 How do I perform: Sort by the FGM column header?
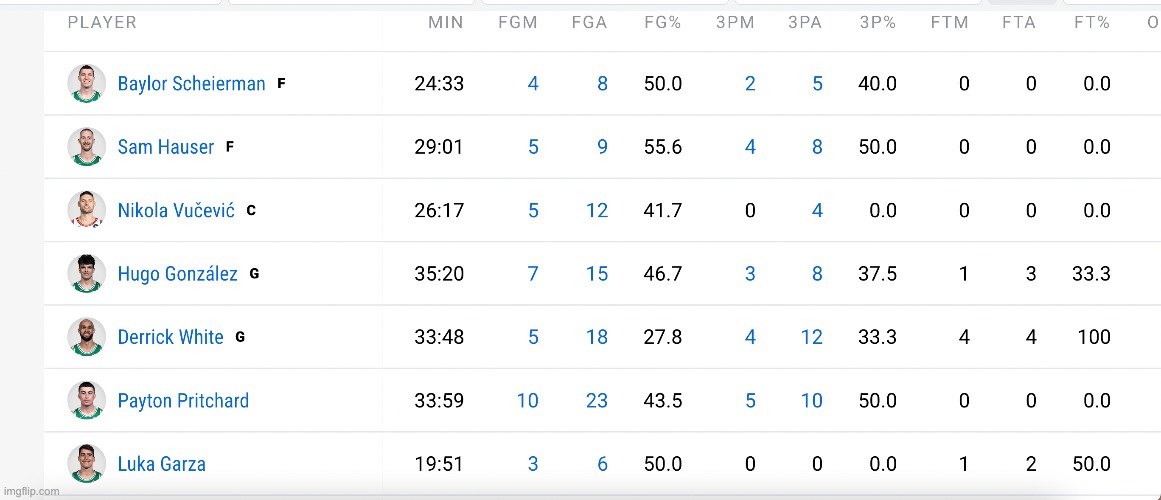[x=518, y=22]
